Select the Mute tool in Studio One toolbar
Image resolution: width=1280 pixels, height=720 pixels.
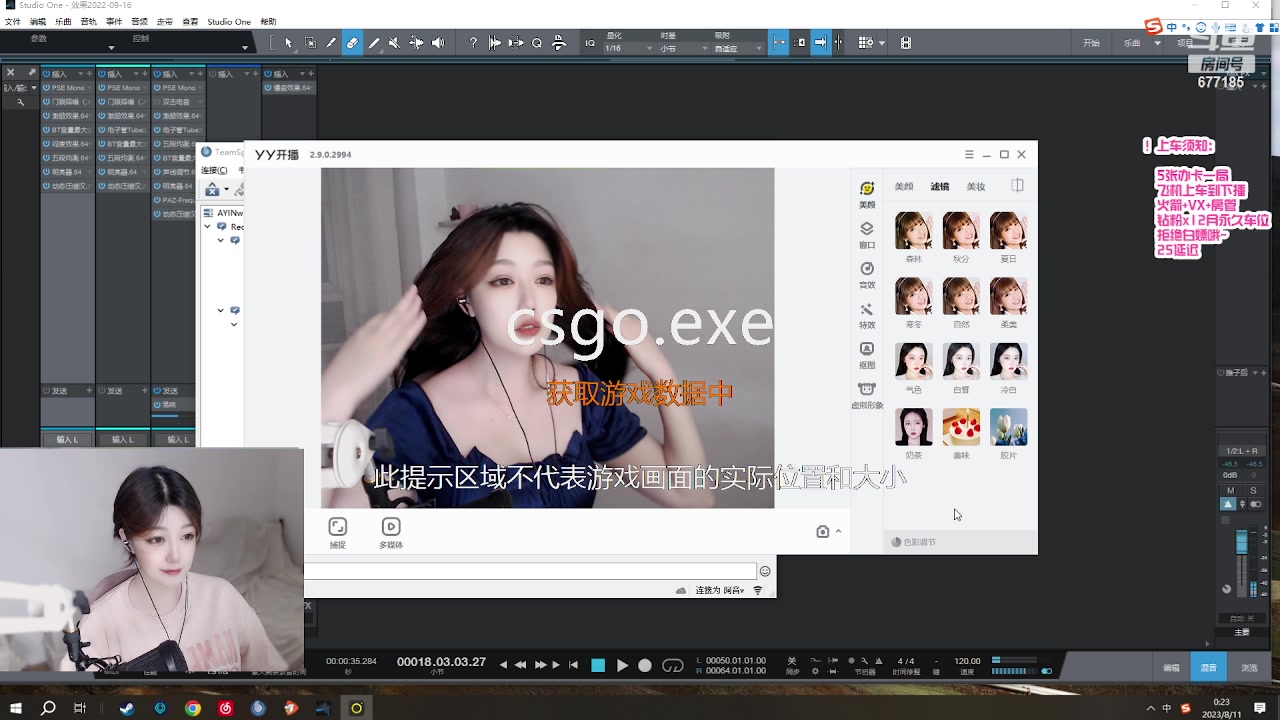pyautogui.click(x=394, y=43)
